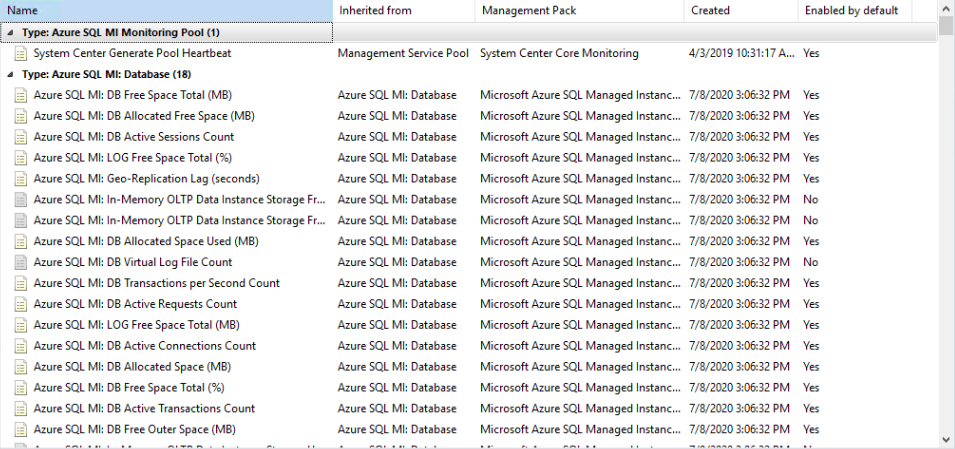955x449 pixels.
Task: Click the System Center Core Monitoring cell
Action: (x=559, y=54)
